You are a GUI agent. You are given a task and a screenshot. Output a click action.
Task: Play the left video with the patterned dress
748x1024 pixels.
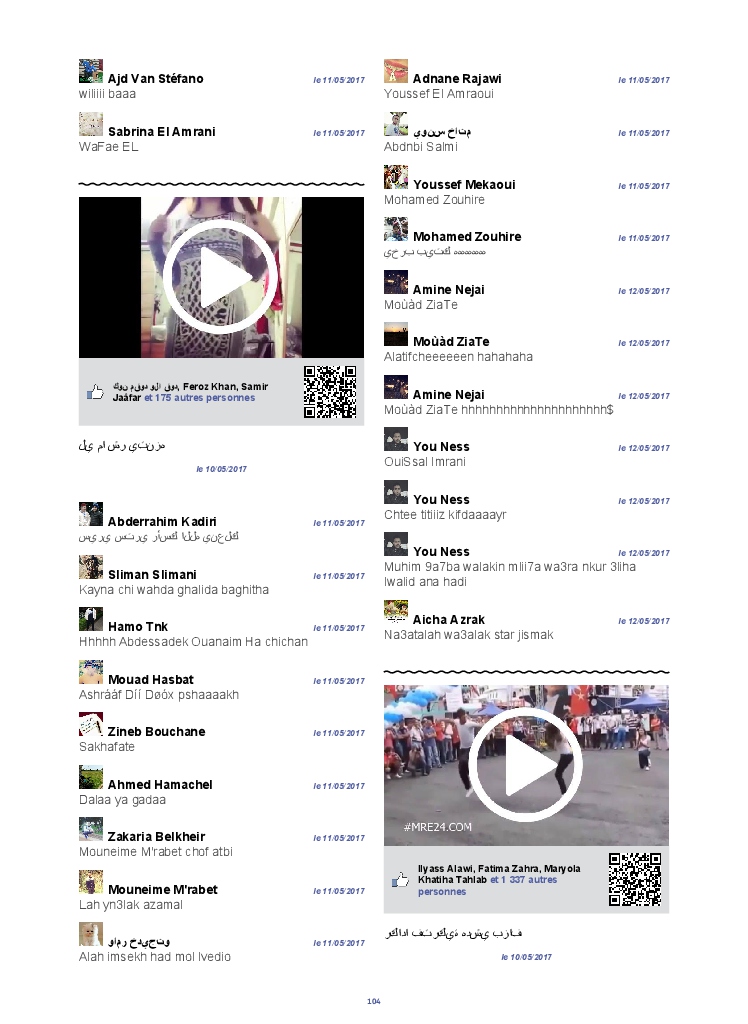point(221,278)
